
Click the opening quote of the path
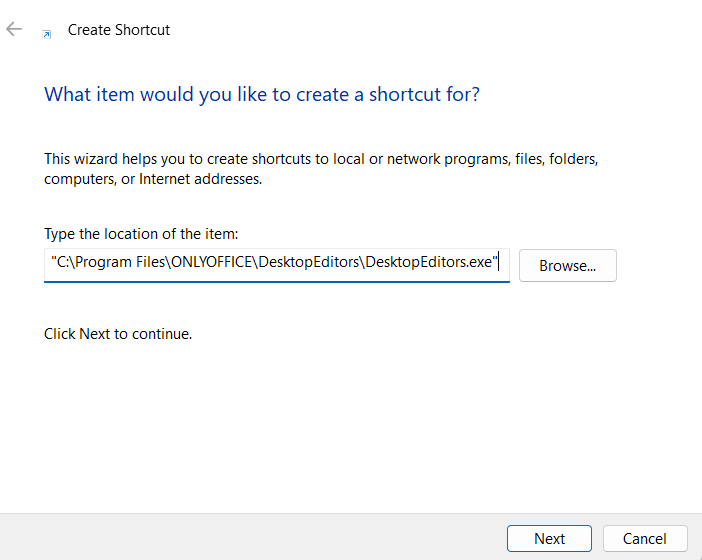(54, 259)
